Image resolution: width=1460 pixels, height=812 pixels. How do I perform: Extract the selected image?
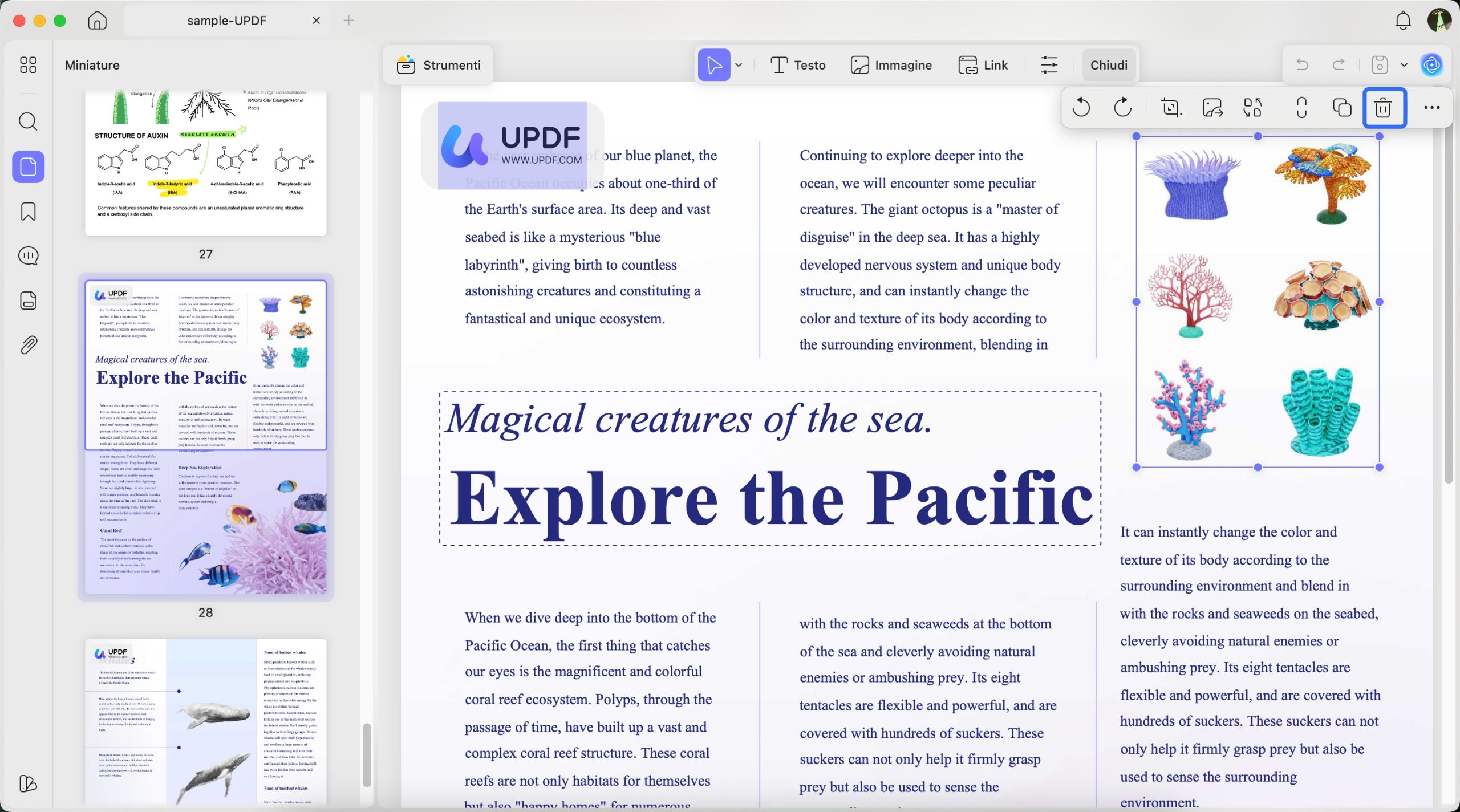[1212, 108]
